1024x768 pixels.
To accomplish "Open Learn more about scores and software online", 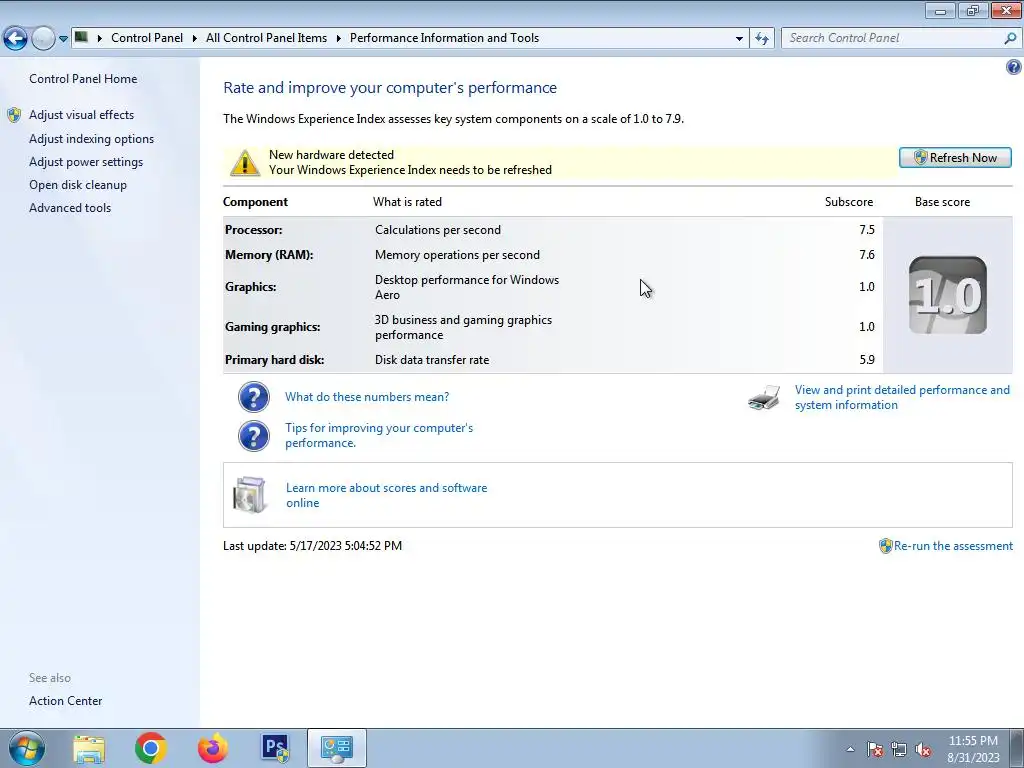I will click(x=387, y=496).
